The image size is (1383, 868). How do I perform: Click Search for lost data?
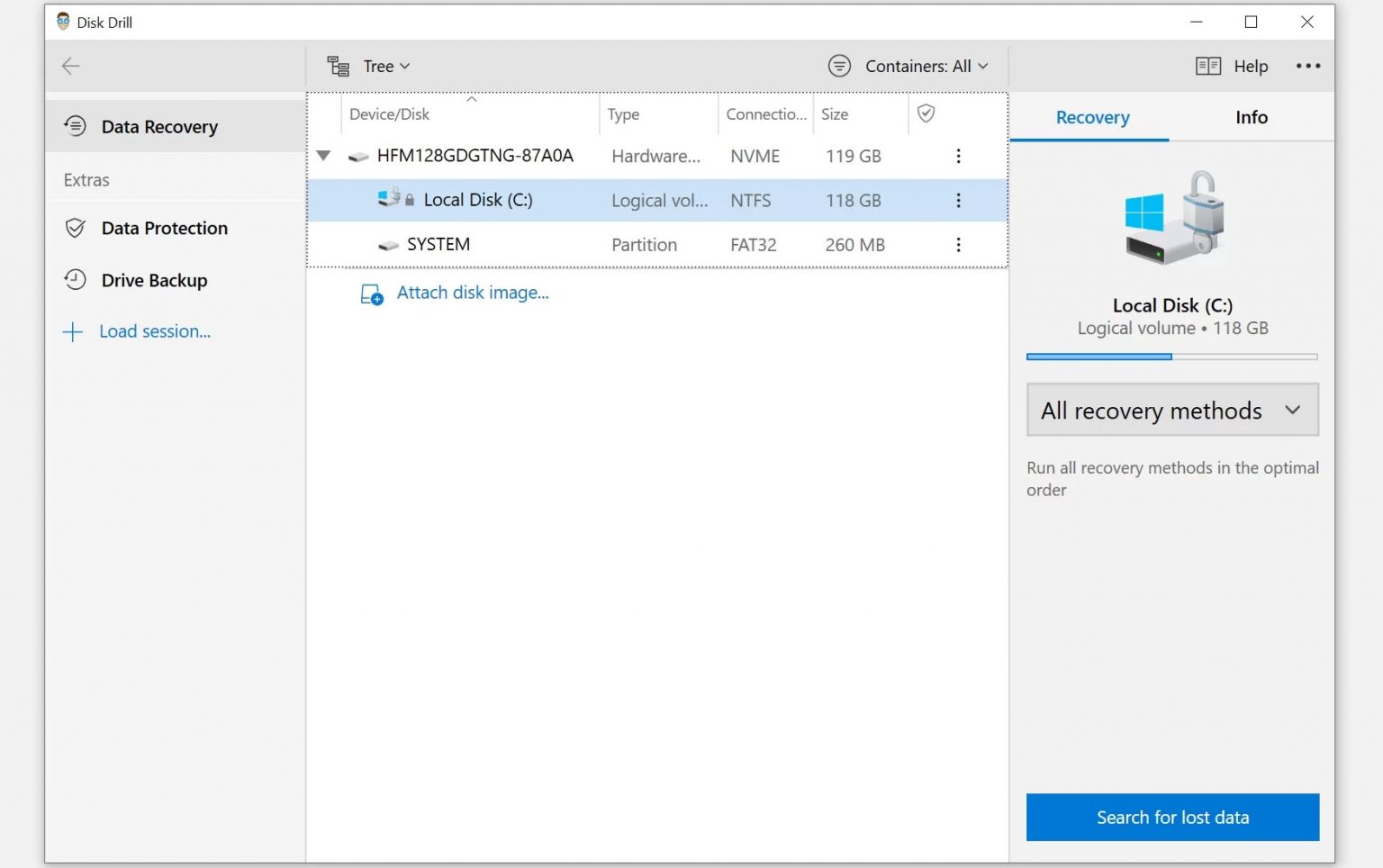(x=1171, y=817)
